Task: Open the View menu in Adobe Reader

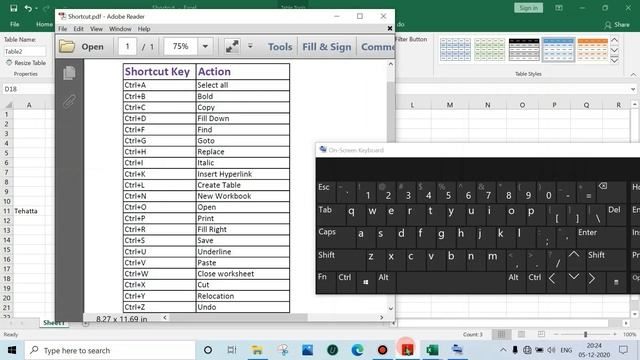Action: tap(96, 29)
